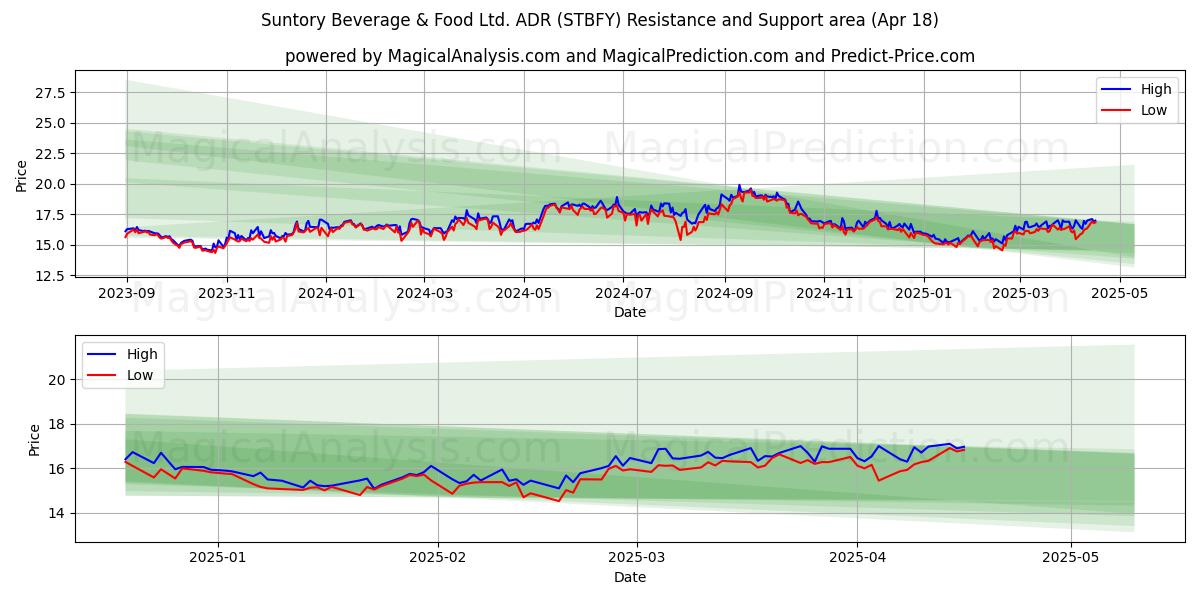Image resolution: width=1200 pixels, height=600 pixels.
Task: Click the 'High' legend label in top chart
Action: [x=1156, y=89]
